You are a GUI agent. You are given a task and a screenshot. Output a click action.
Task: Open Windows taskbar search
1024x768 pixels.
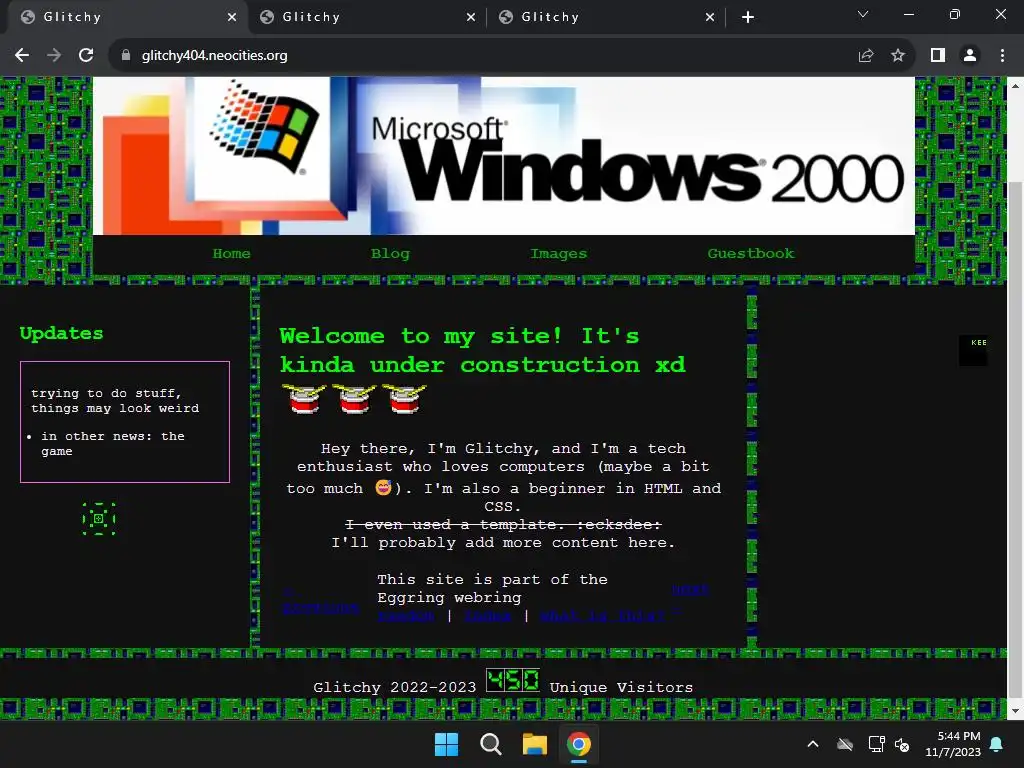[490, 744]
